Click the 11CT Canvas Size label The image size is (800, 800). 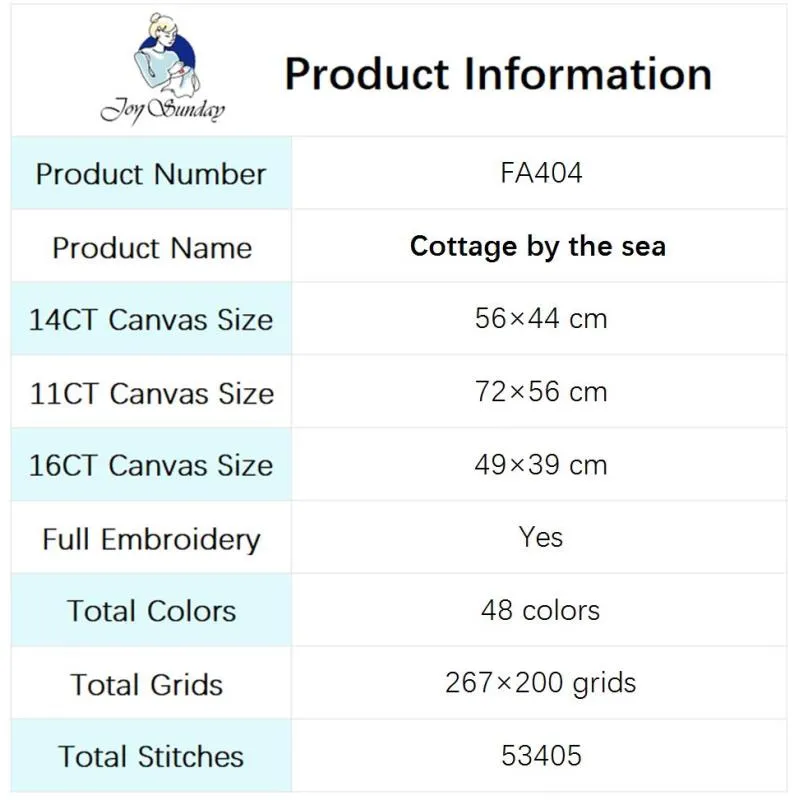click(152, 393)
